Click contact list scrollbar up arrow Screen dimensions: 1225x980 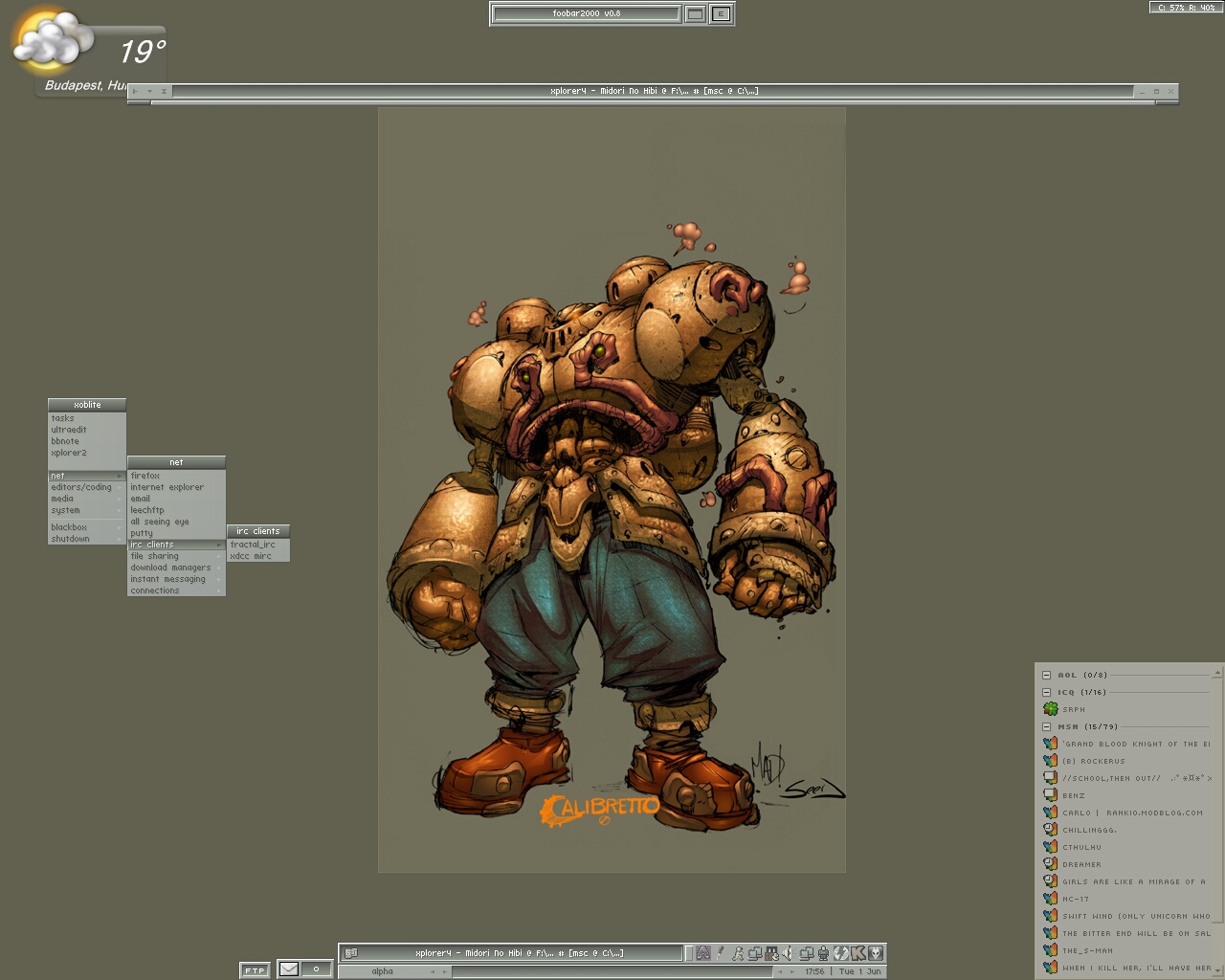[1217, 673]
